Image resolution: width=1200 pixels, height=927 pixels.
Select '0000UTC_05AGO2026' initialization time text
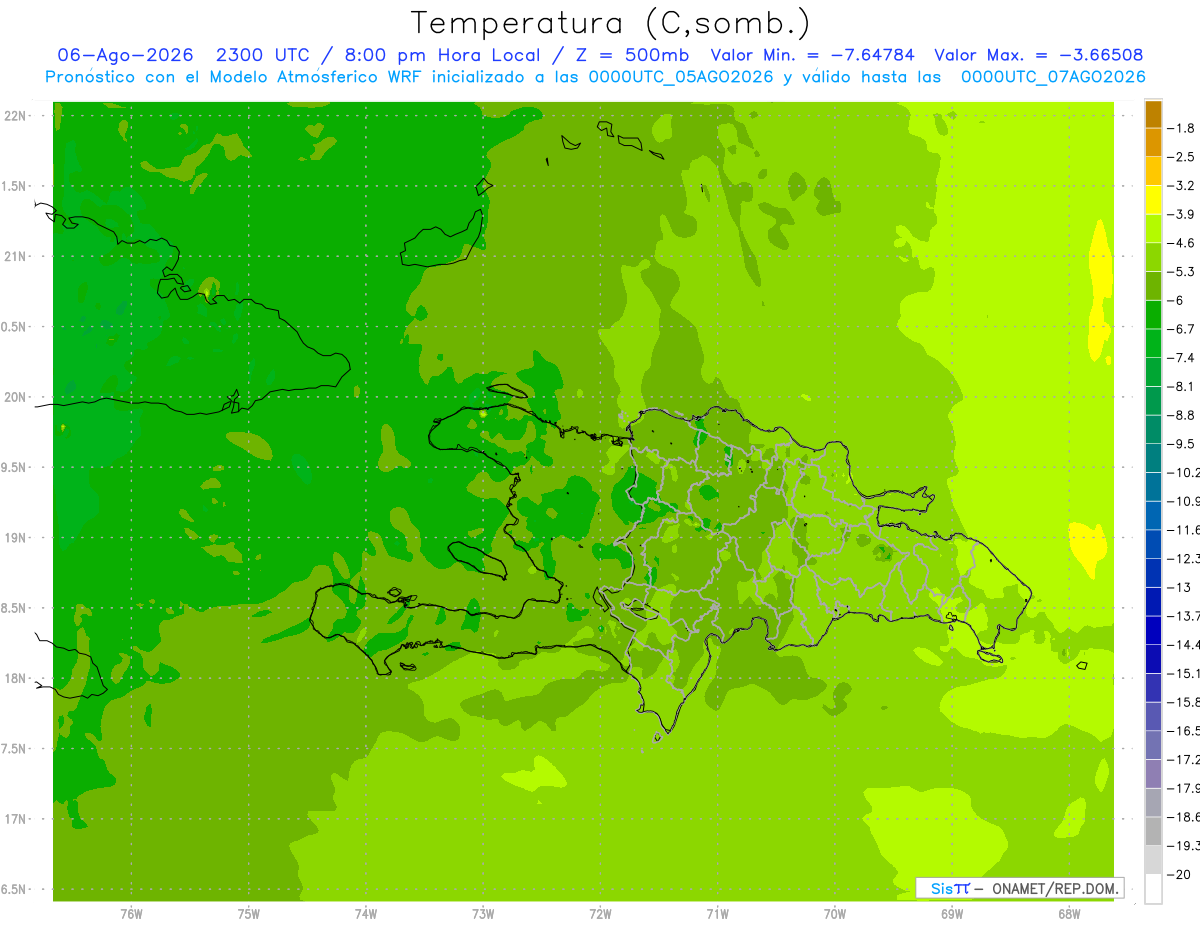point(681,77)
